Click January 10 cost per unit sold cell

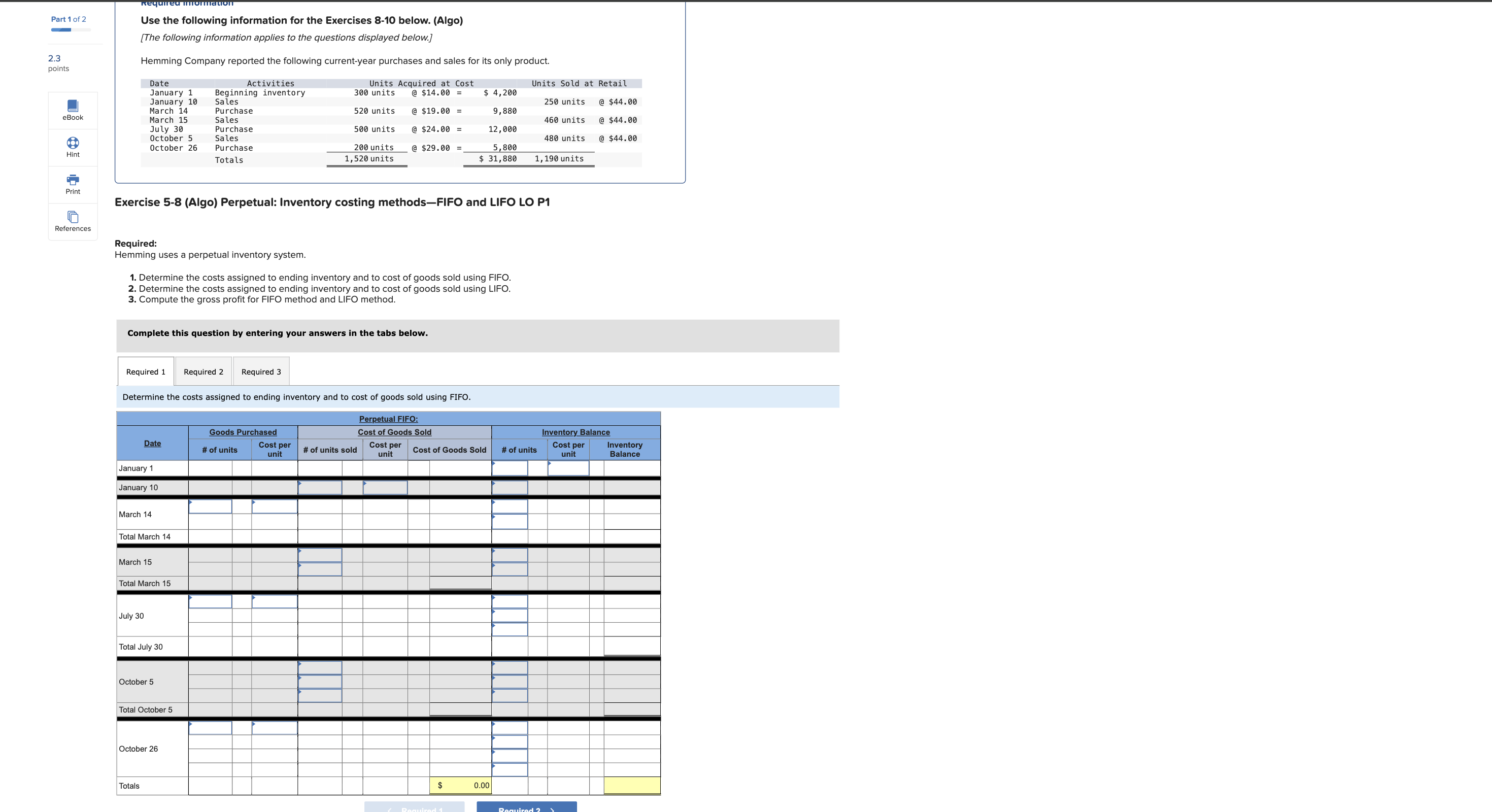tap(385, 488)
